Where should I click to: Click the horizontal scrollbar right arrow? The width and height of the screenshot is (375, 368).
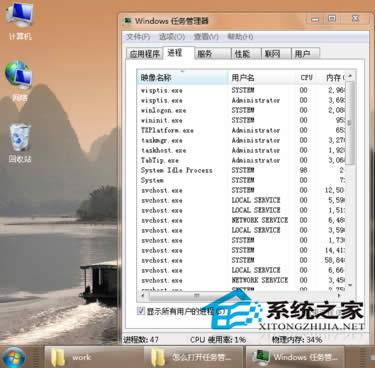[x=339, y=295]
